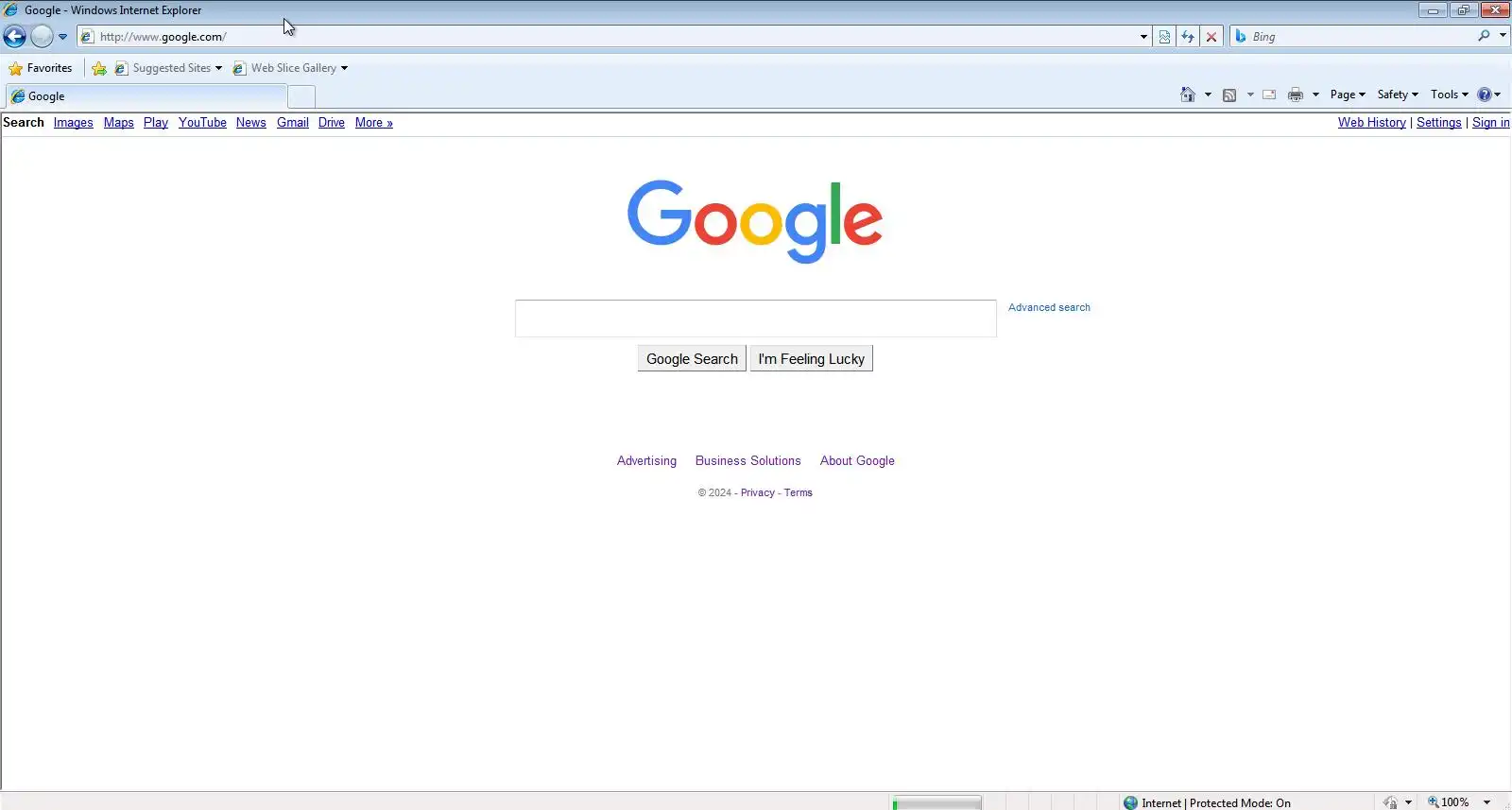Open the Privacy link
1512x810 pixels.
pos(757,492)
